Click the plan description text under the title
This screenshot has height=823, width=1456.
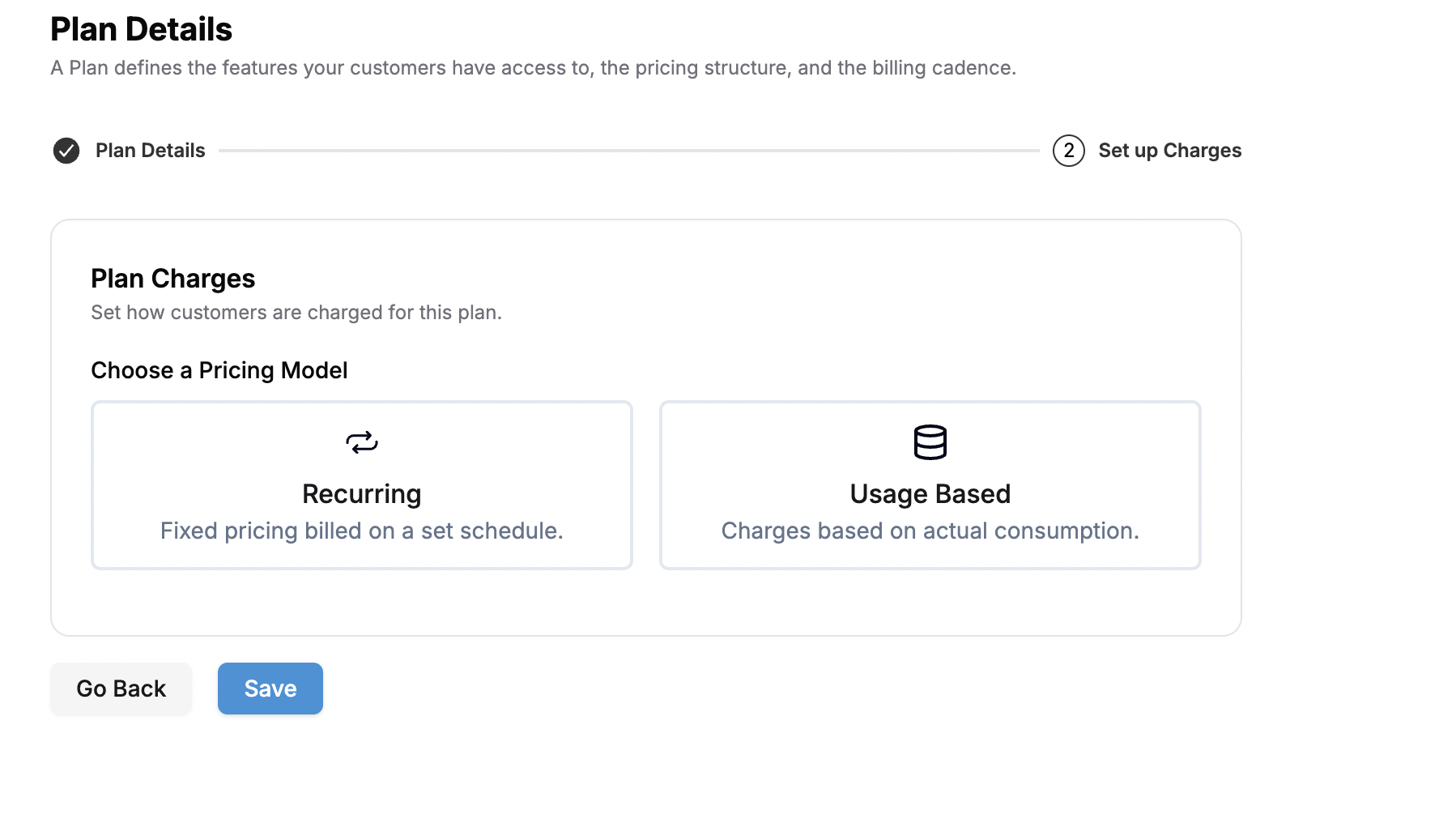(534, 68)
